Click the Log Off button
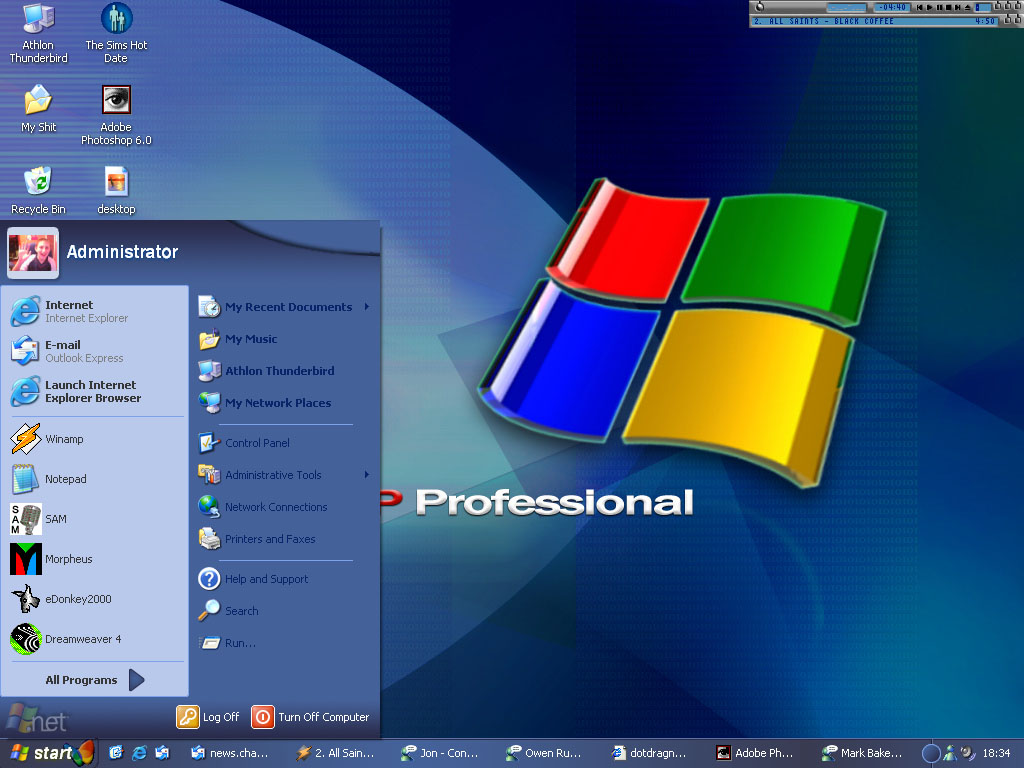The image size is (1024, 768). coord(209,717)
